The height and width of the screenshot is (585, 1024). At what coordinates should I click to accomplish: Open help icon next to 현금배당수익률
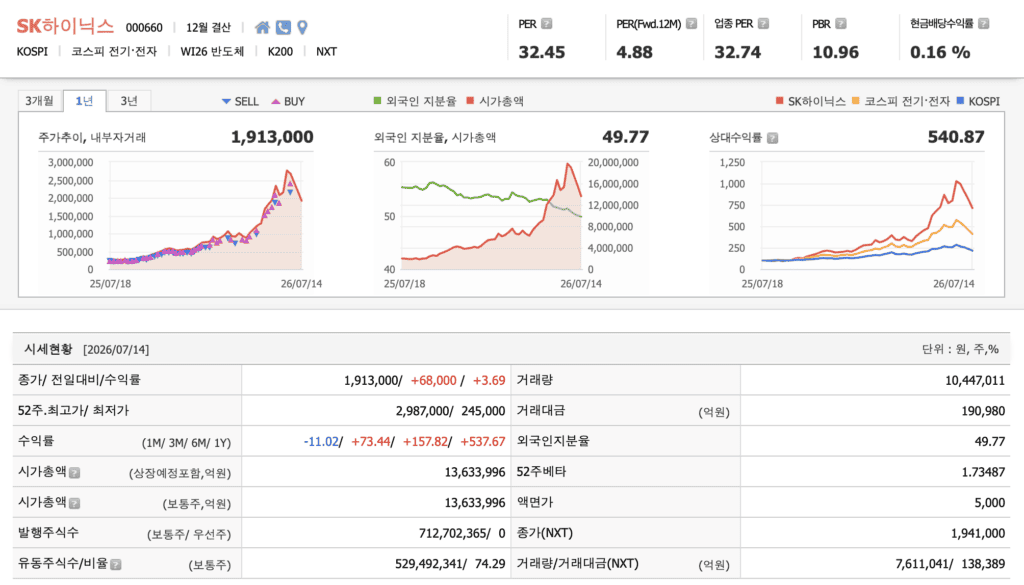tap(984, 24)
